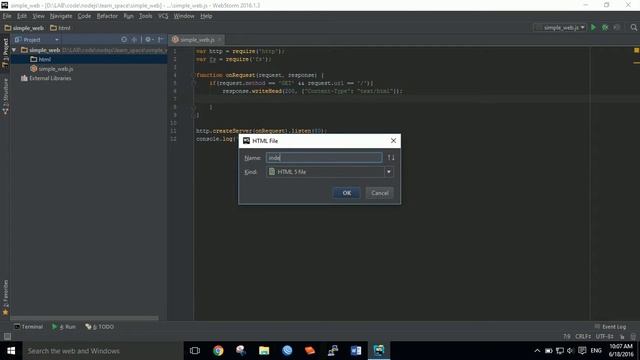Click volume speaker icon in system tray
Screen dimensions: 640x360
click(x=570, y=351)
